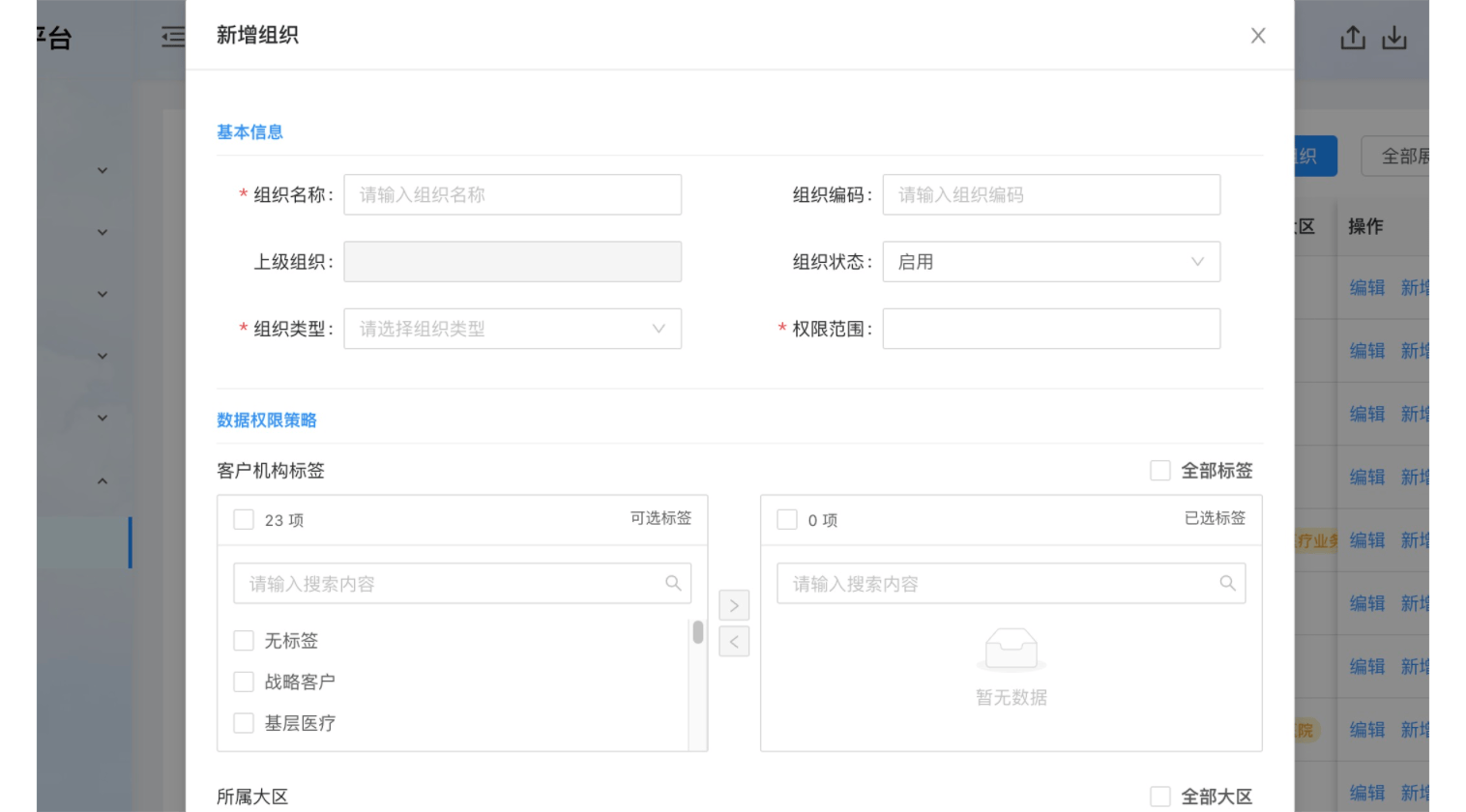The width and height of the screenshot is (1466, 812).
Task: Open the 组织类型 dropdown
Action: pyautogui.click(x=513, y=329)
